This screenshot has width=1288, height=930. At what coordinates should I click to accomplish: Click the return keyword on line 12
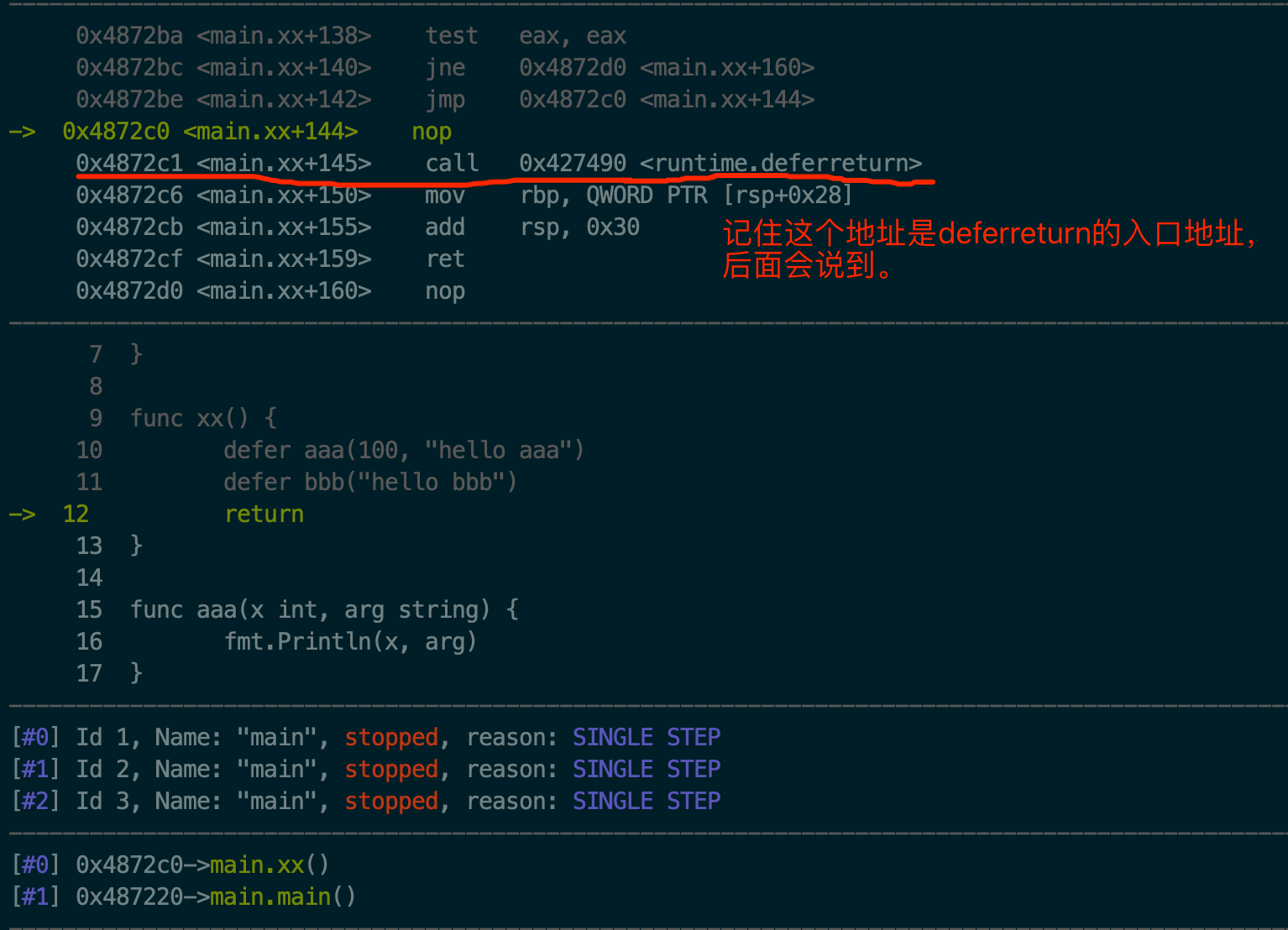pyautogui.click(x=264, y=515)
